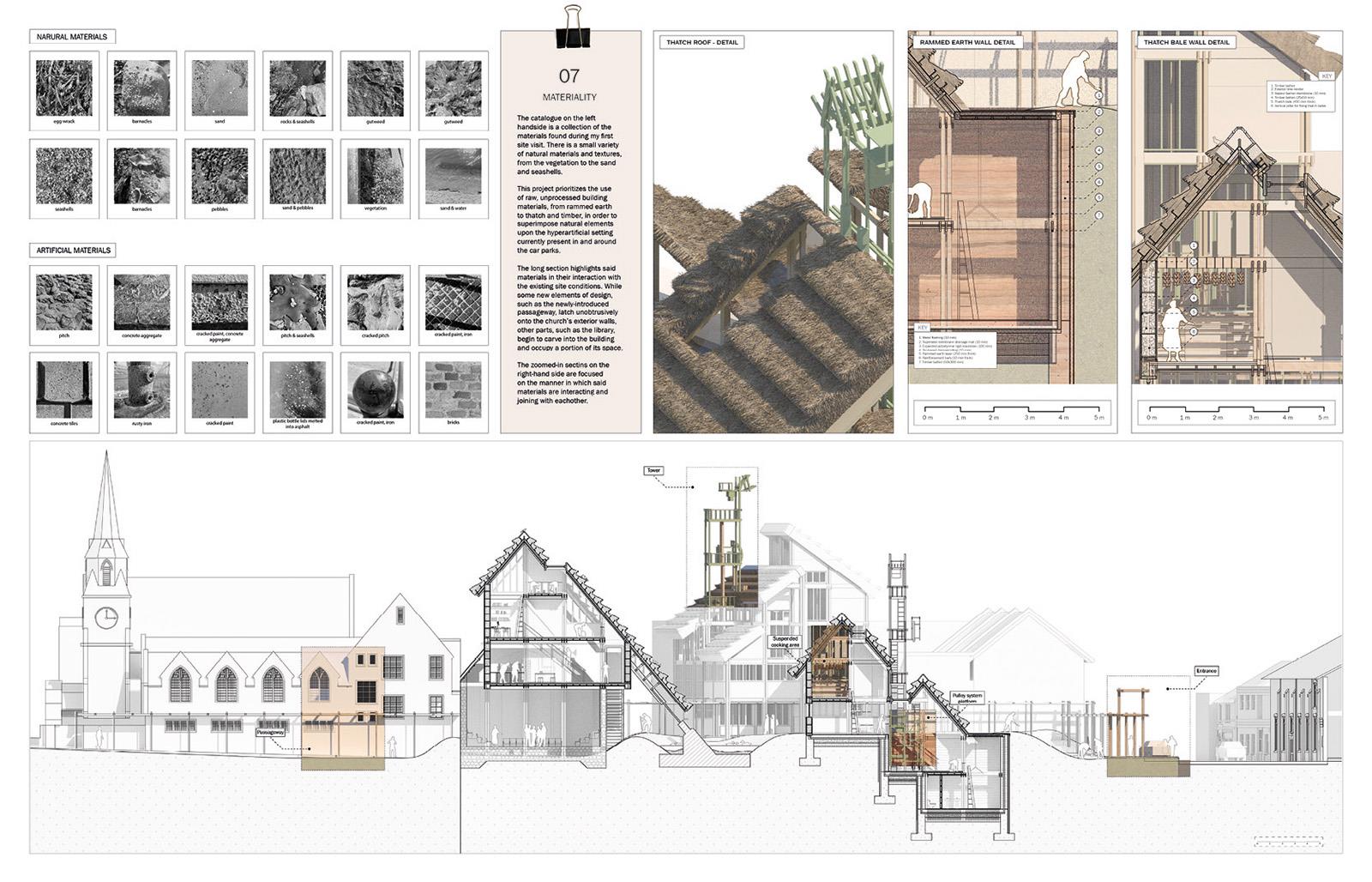Viewport: 1372px width, 882px height.
Task: Select the vegetation material thumbnail
Action: [376, 176]
